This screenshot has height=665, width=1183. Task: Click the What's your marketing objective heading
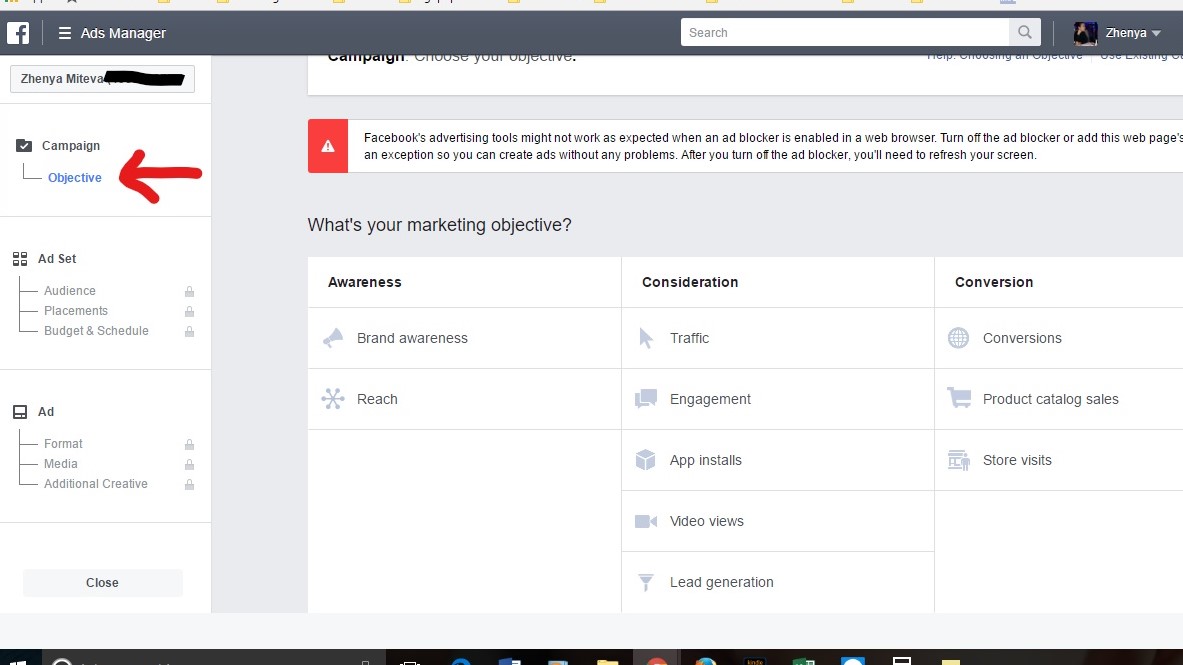coord(439,225)
